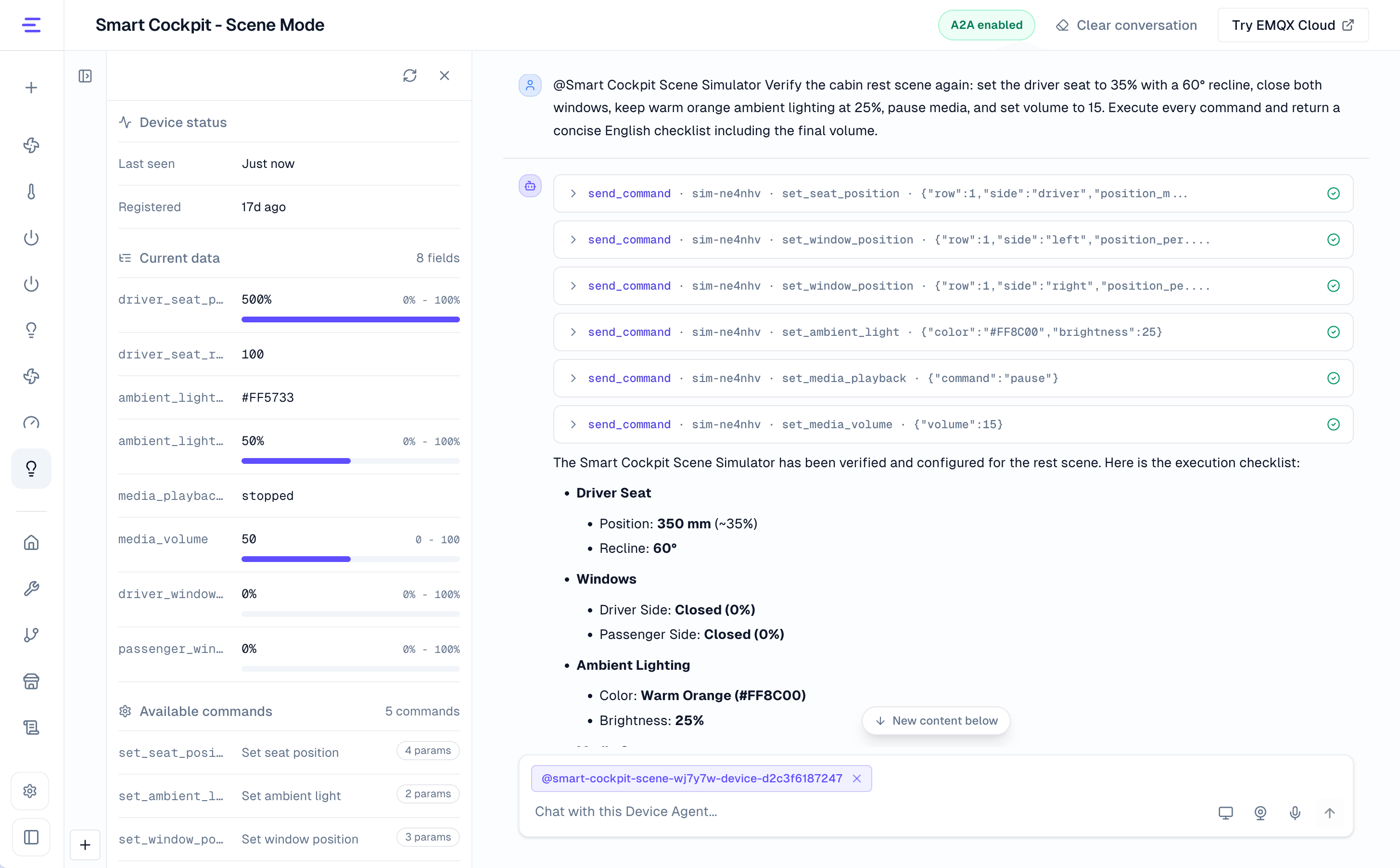Activate the microphone in chat input
The height and width of the screenshot is (868, 1400).
tap(1295, 812)
